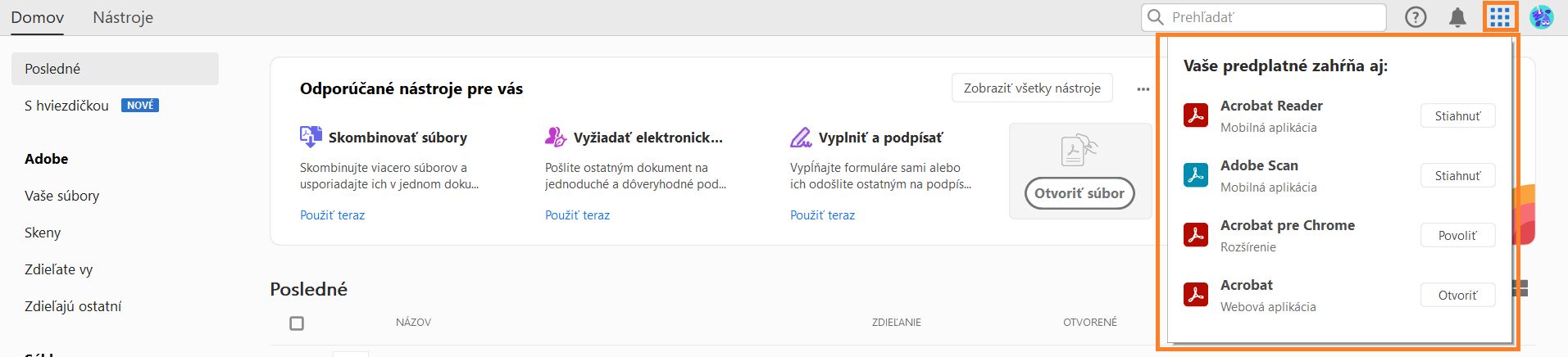Click the Acrobat Reader app name
Screen dimensions: 1568x357
(x=1271, y=106)
